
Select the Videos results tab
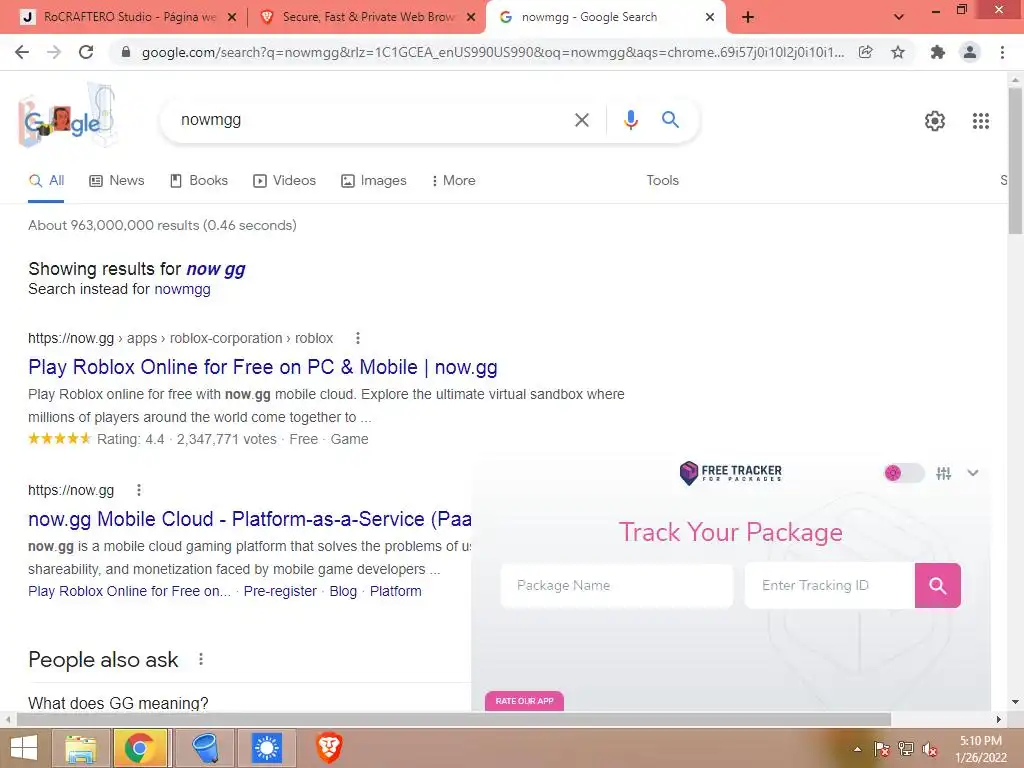285,181
